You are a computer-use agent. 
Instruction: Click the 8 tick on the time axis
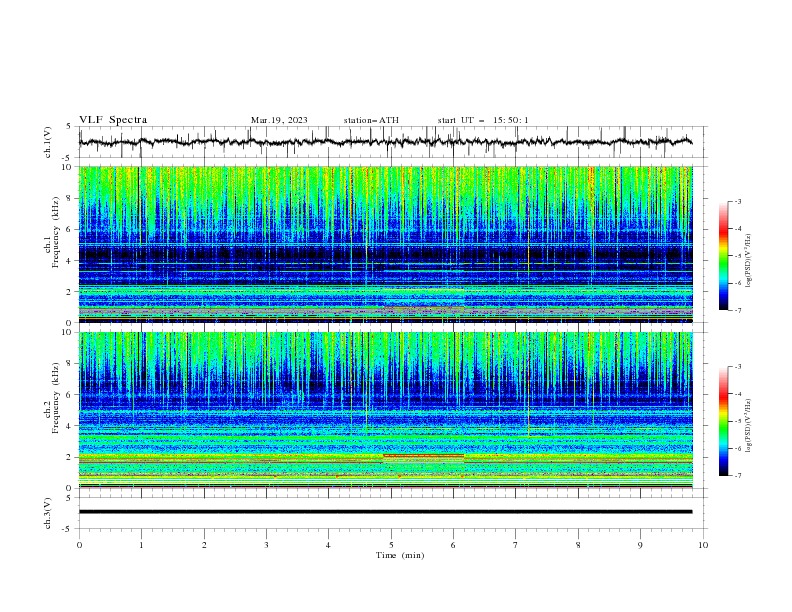click(578, 545)
